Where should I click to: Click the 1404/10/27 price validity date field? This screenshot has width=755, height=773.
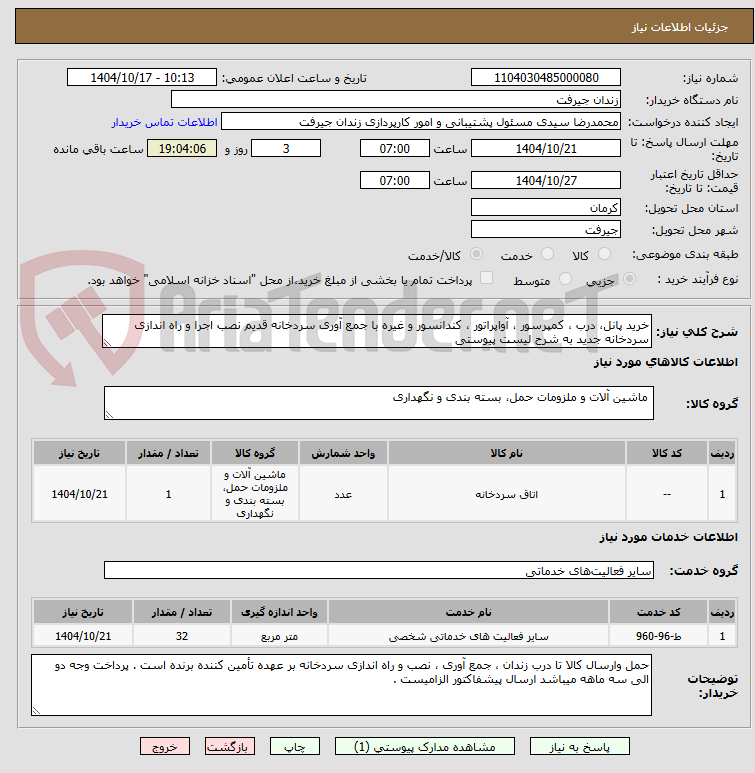point(545,180)
